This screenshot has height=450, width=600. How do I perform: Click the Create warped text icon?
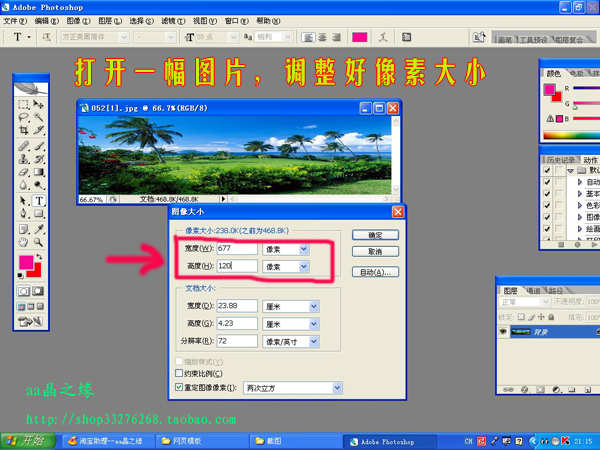point(383,37)
